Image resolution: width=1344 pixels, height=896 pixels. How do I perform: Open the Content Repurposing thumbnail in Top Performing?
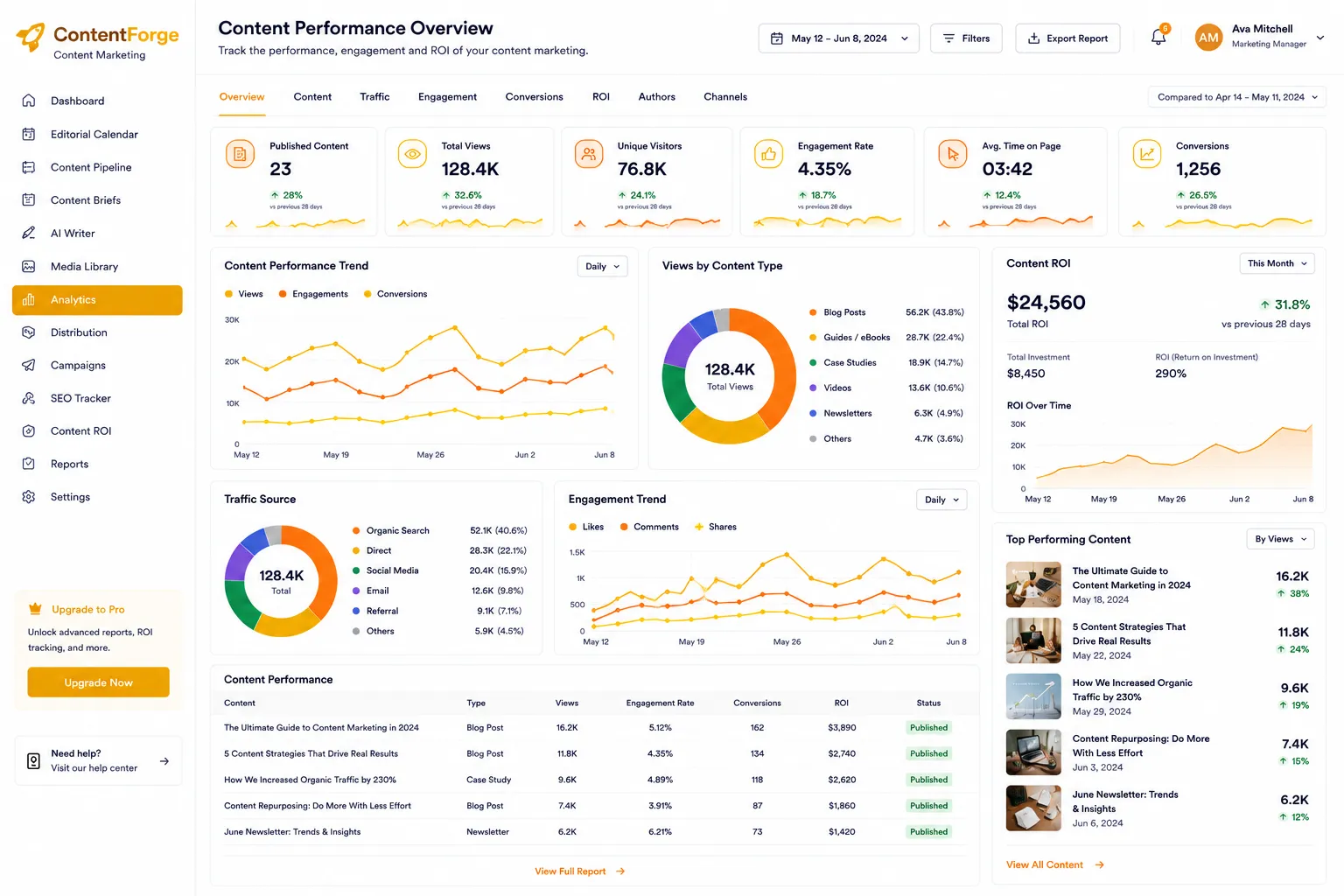1033,752
